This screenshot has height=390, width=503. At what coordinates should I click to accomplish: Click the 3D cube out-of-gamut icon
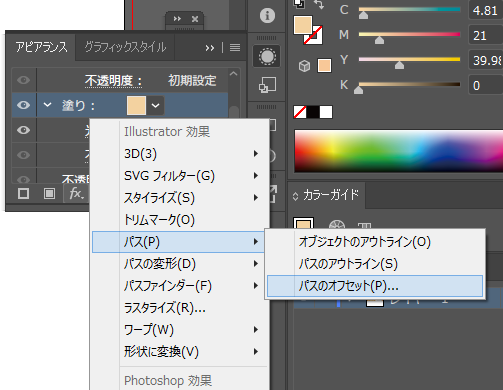click(x=304, y=66)
